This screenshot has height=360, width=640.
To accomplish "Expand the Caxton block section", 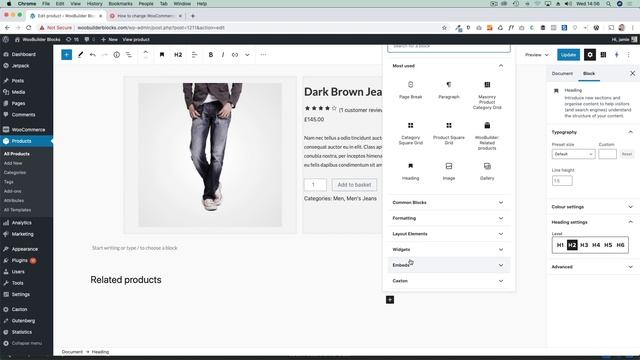I will [449, 281].
